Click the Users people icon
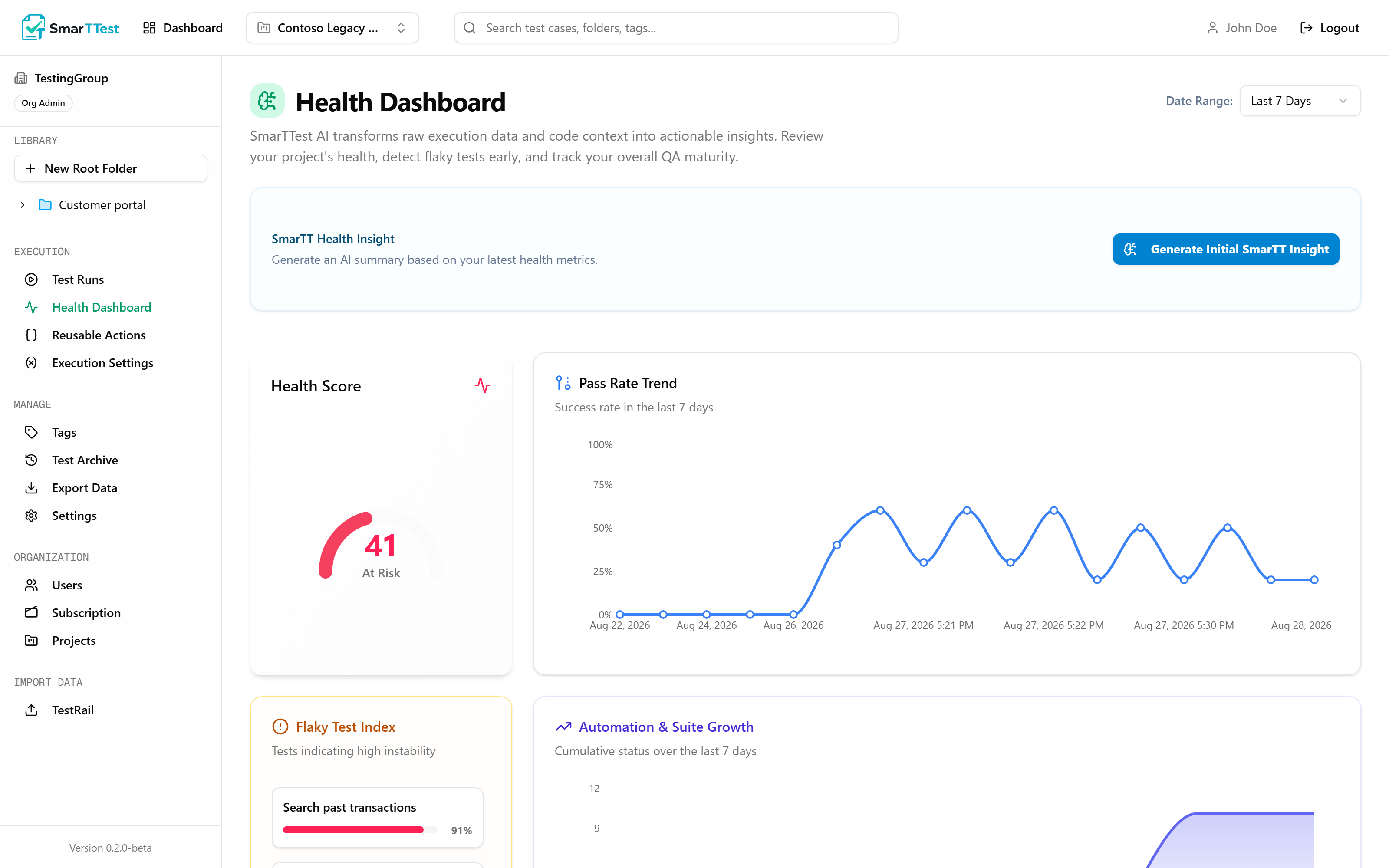Screen dimensions: 1389x868 32,585
